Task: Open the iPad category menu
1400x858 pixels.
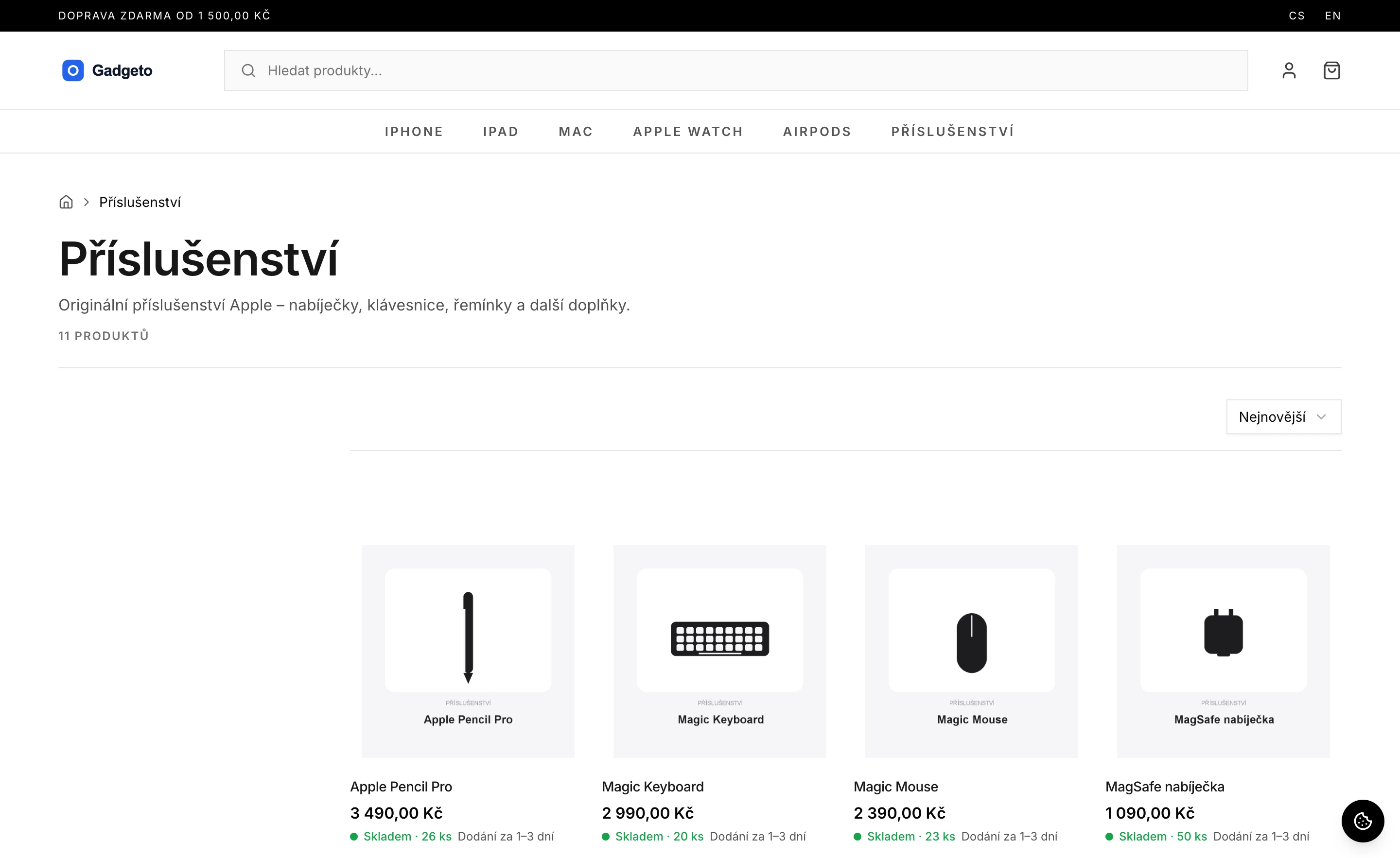Action: pos(501,132)
